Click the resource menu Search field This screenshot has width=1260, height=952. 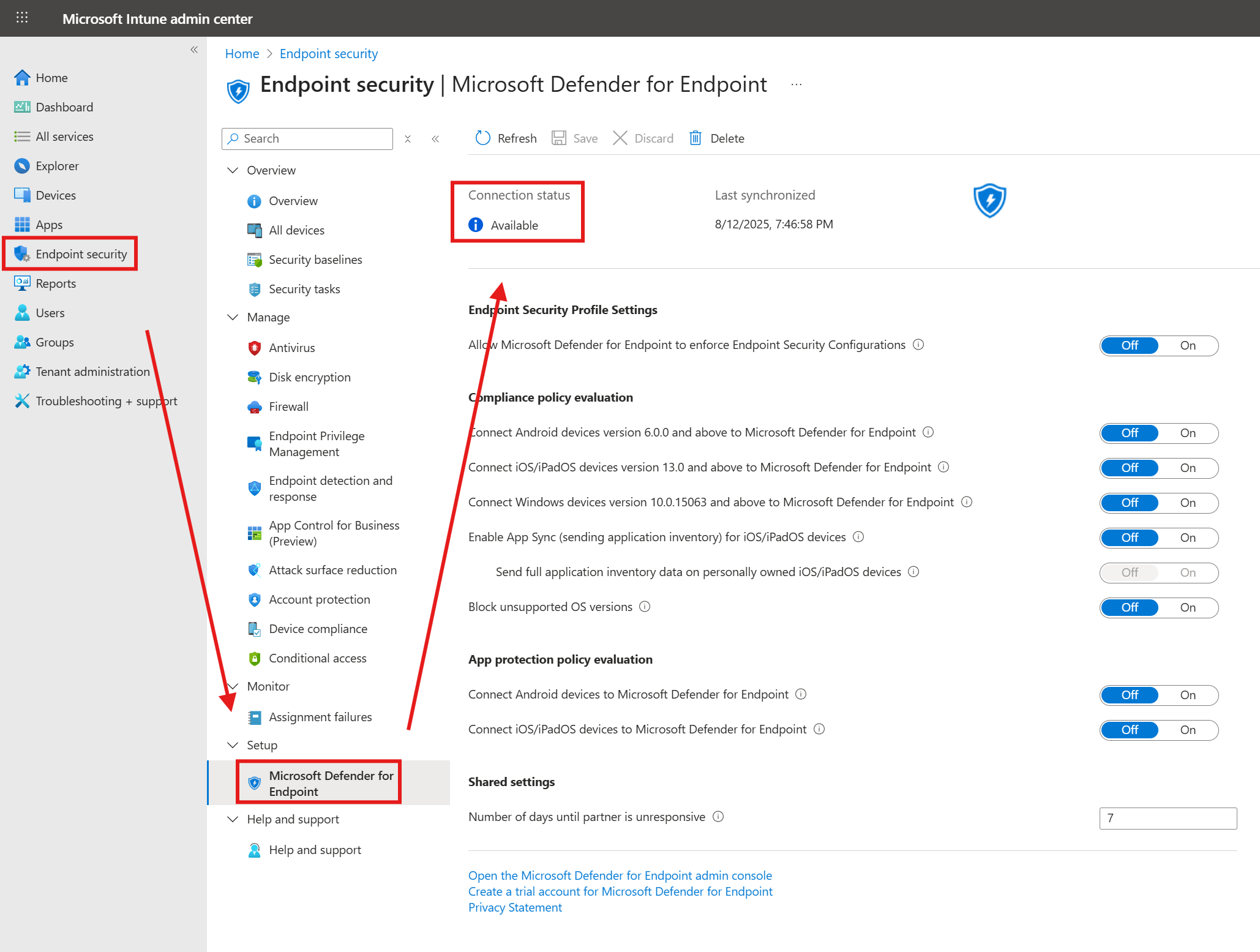pyautogui.click(x=307, y=139)
